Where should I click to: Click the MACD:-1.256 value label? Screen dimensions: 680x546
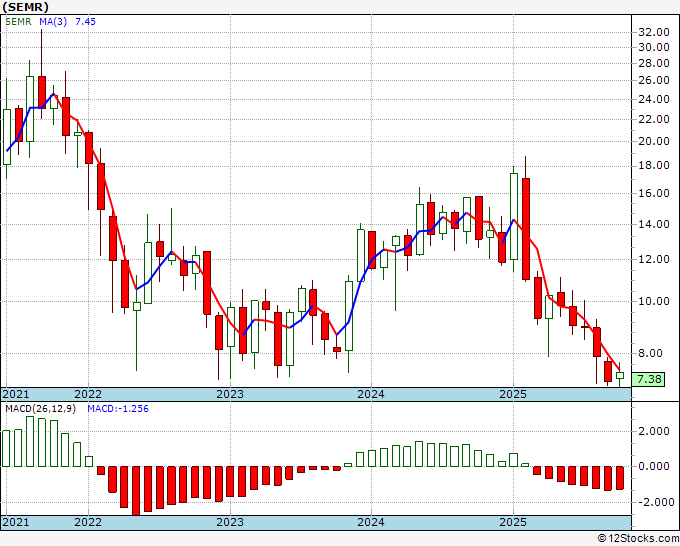coord(118,409)
